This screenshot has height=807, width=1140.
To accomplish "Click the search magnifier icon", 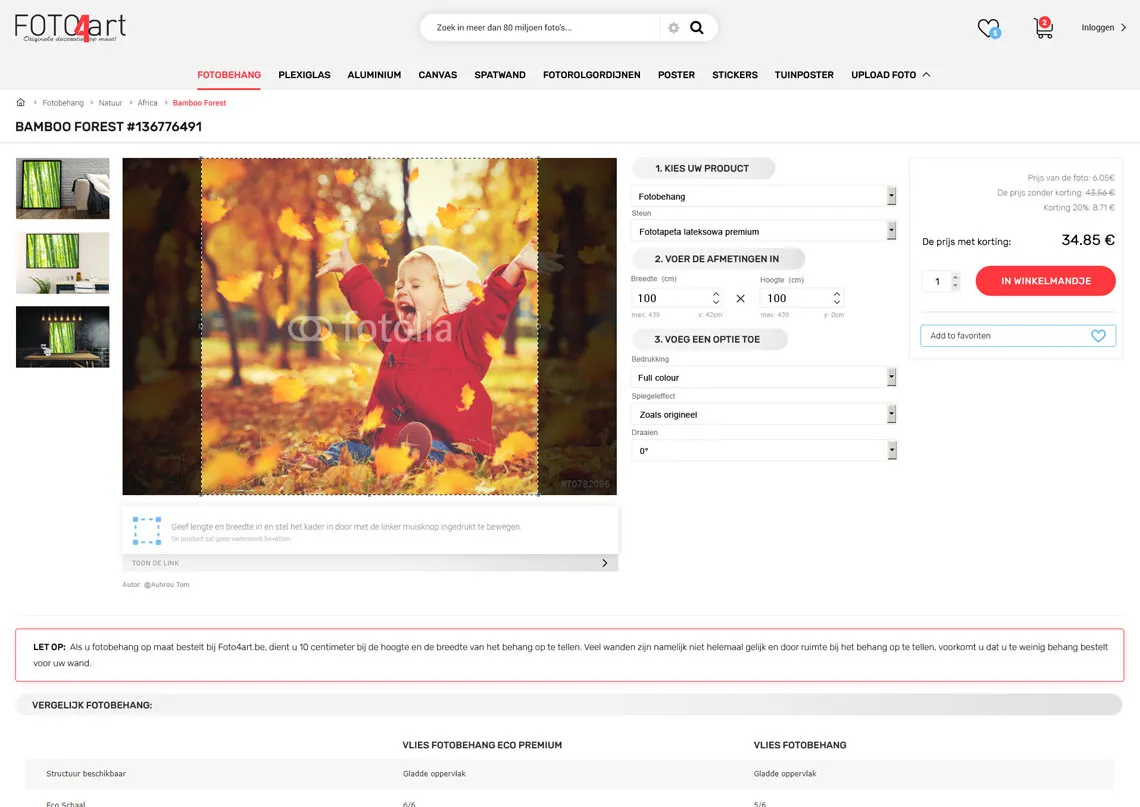I will [x=697, y=28].
